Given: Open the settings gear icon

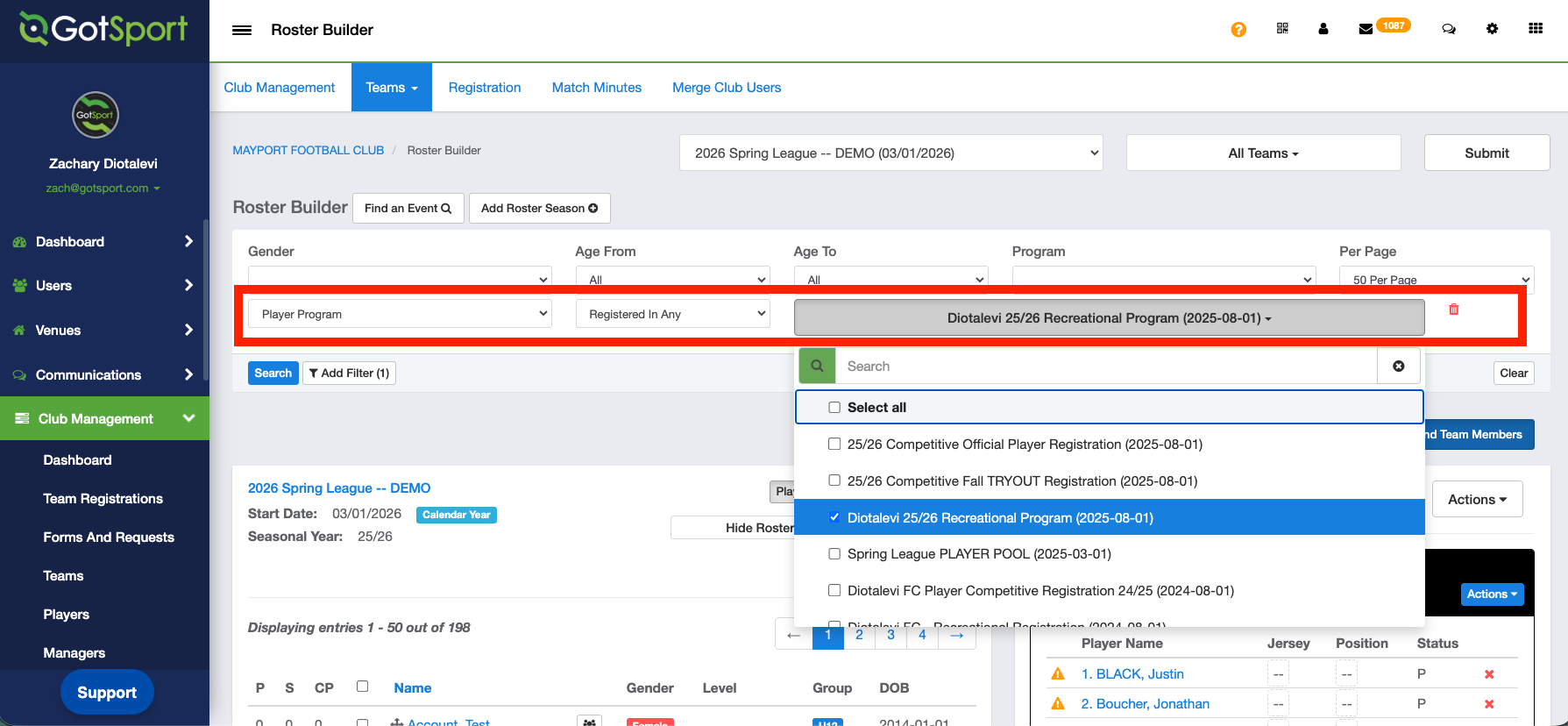Looking at the screenshot, I should (1492, 29).
